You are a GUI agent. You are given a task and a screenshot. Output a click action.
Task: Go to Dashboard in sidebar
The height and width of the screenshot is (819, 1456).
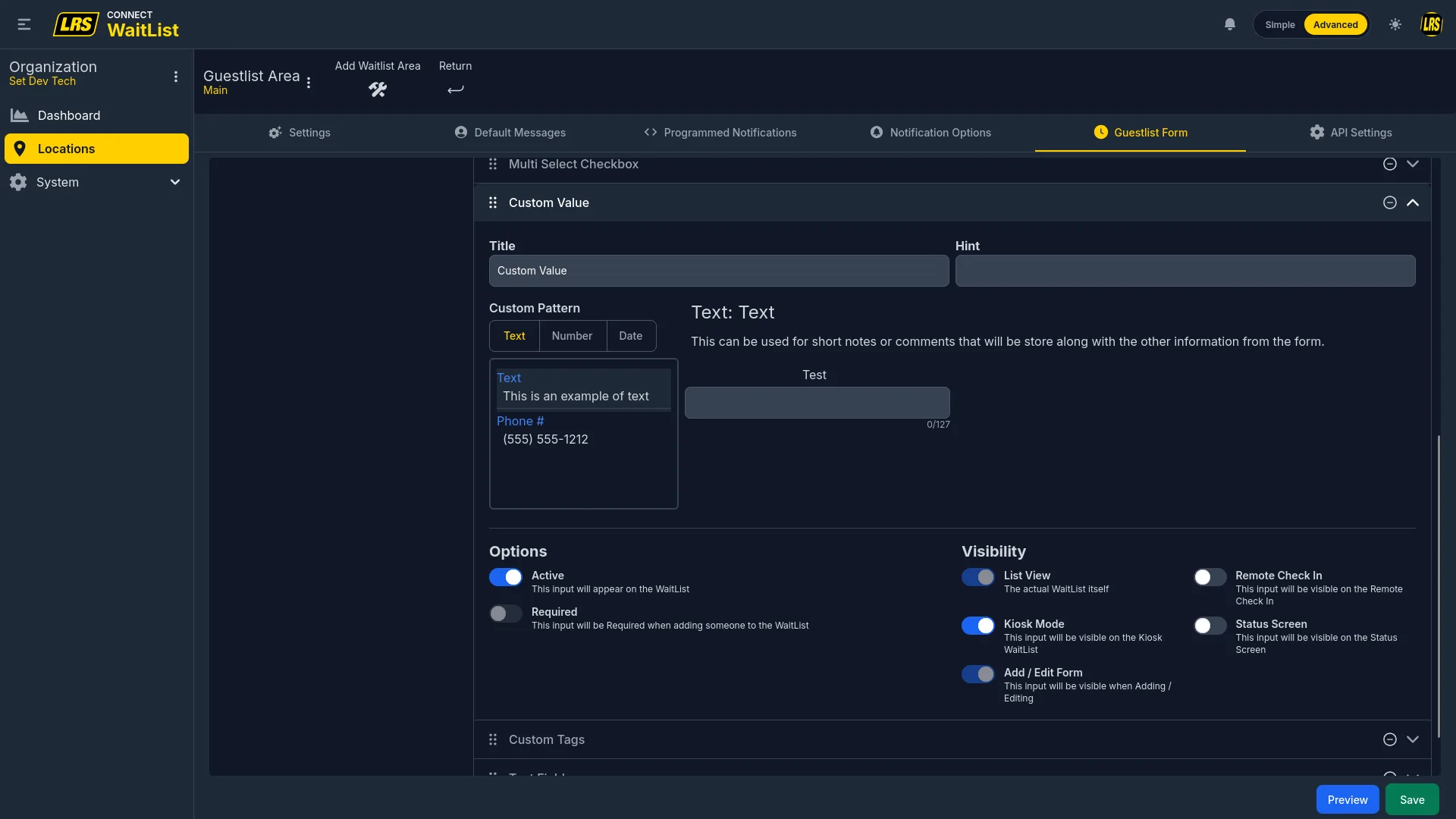coord(96,115)
